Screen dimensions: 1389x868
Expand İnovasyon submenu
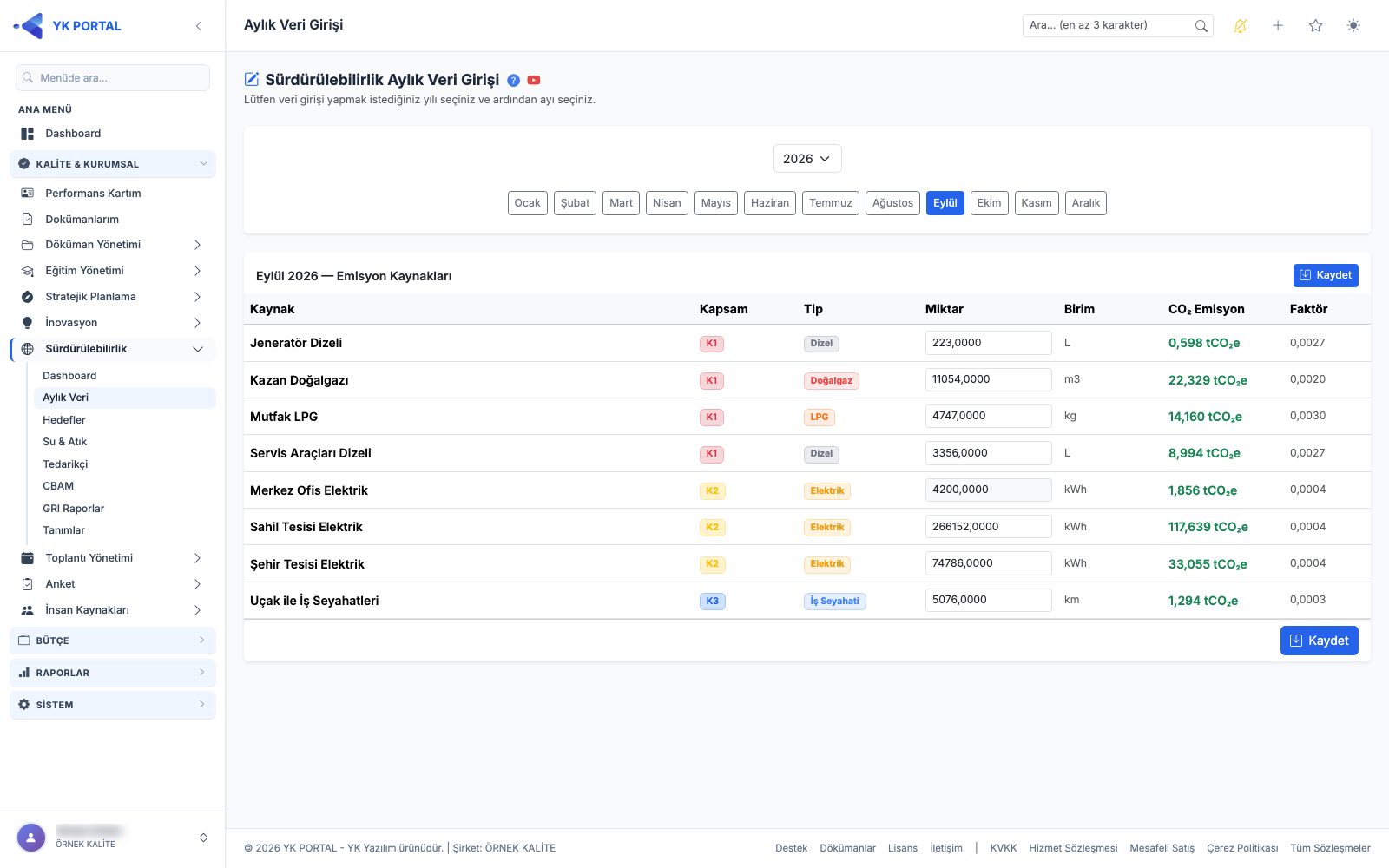pos(113,323)
